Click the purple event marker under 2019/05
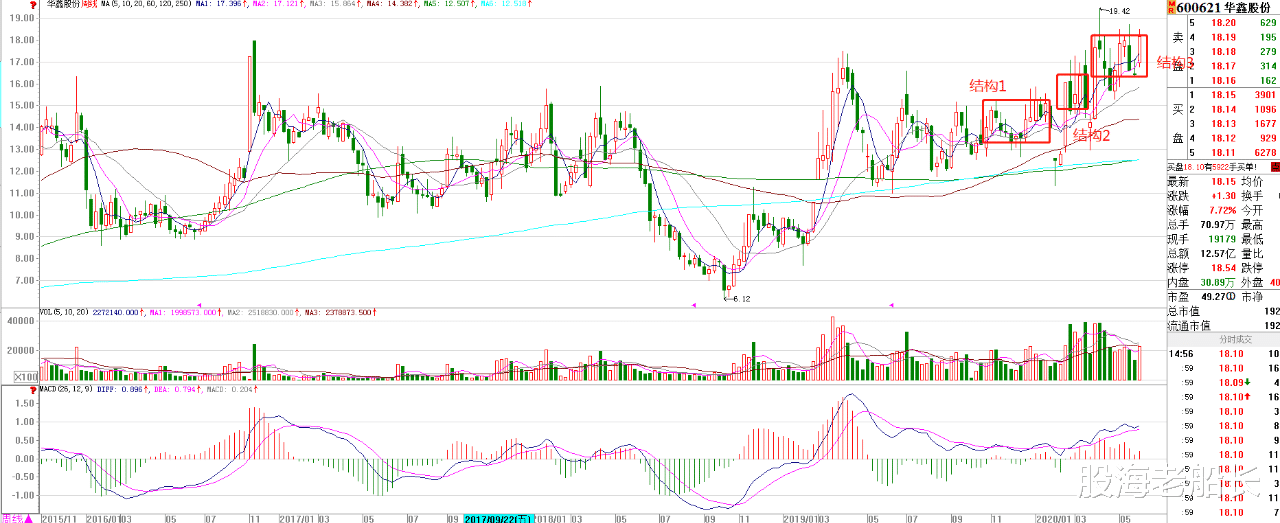 pos(893,304)
